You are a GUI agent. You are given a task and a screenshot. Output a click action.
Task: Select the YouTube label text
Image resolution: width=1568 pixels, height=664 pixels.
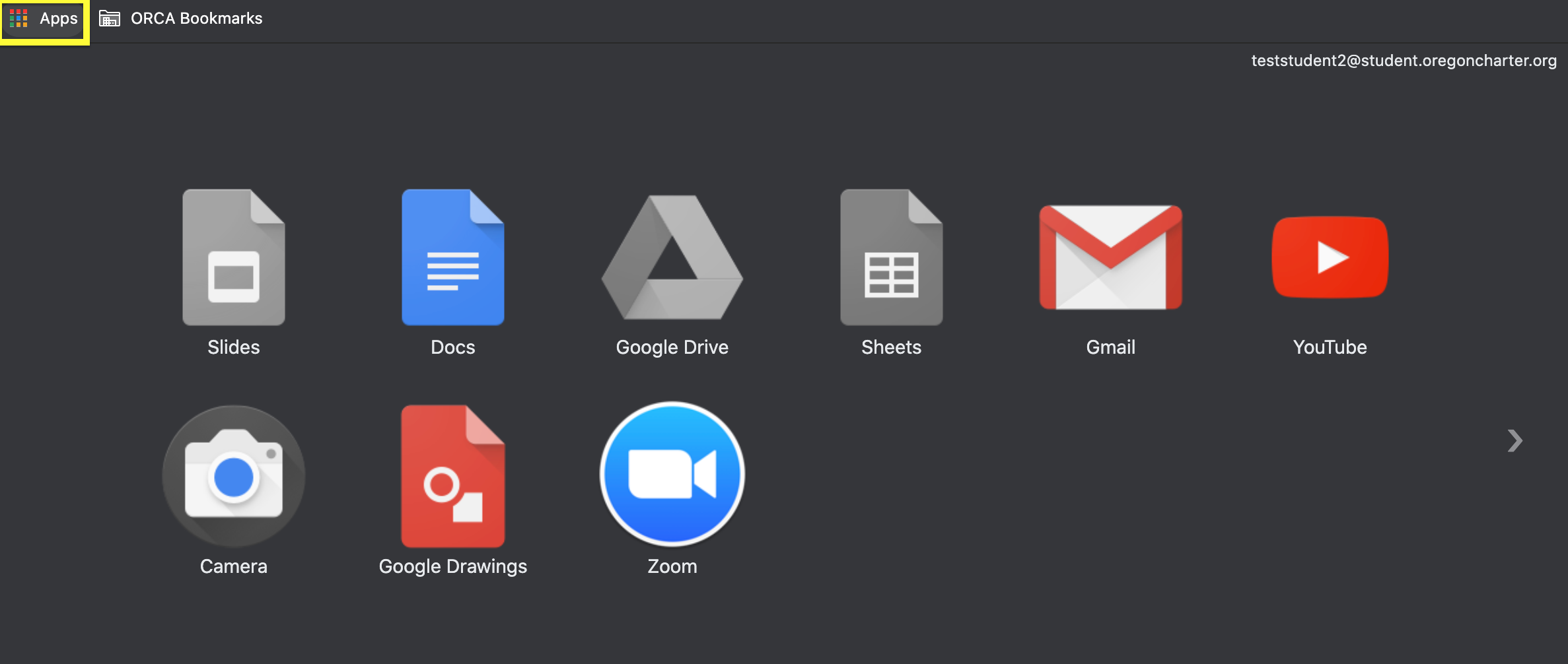pyautogui.click(x=1330, y=347)
